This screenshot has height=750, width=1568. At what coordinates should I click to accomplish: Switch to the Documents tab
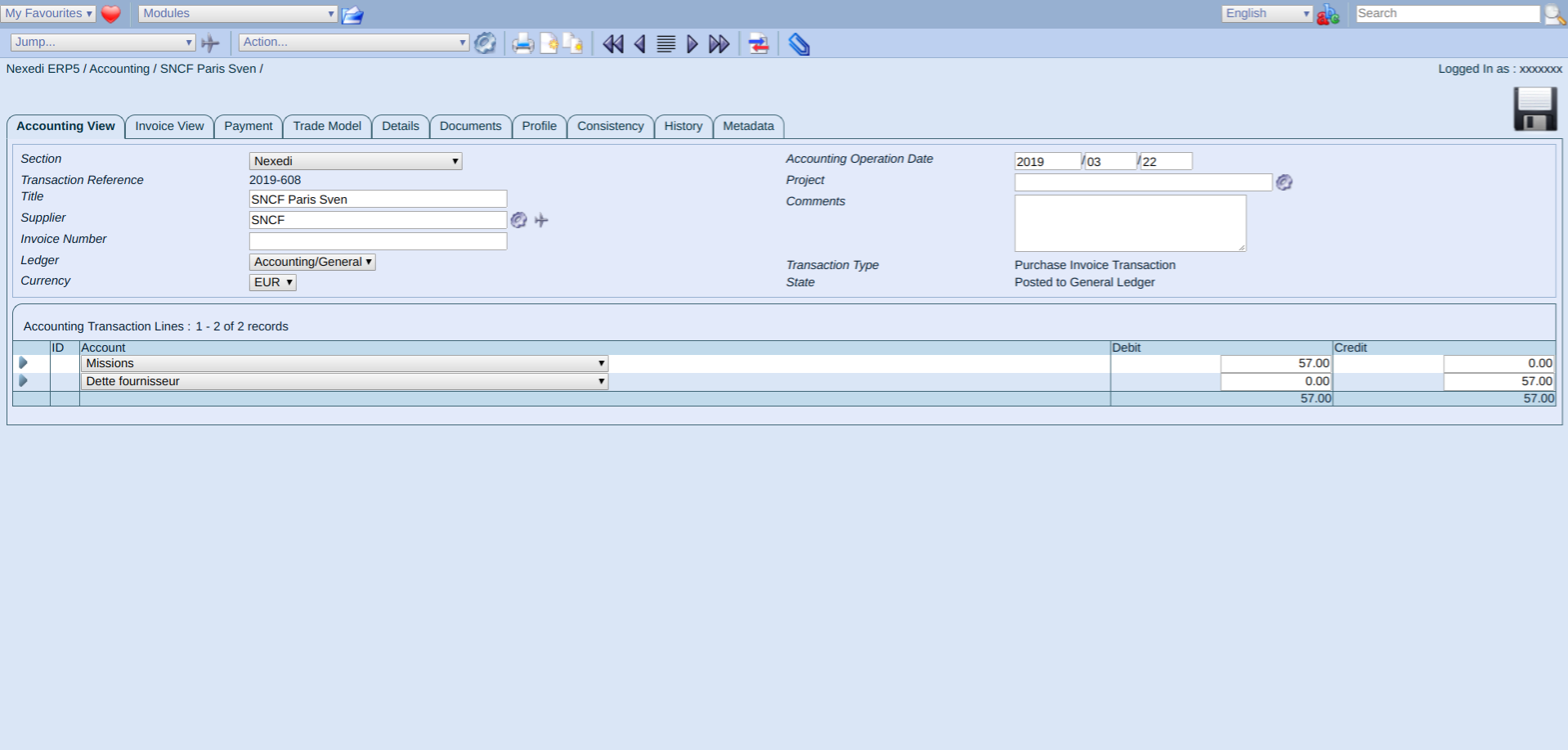pyautogui.click(x=471, y=126)
